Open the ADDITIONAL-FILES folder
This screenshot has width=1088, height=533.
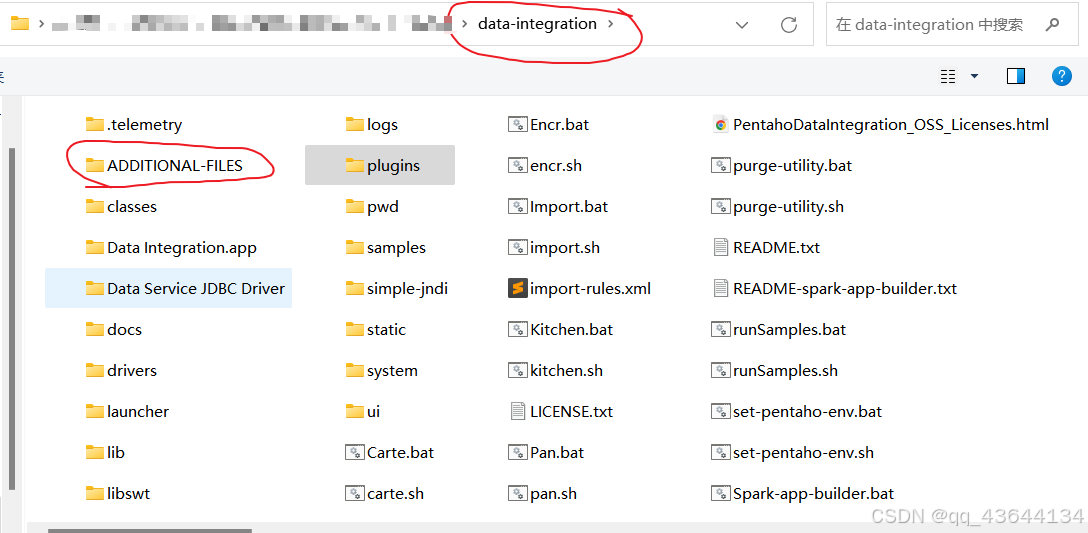pos(164,166)
